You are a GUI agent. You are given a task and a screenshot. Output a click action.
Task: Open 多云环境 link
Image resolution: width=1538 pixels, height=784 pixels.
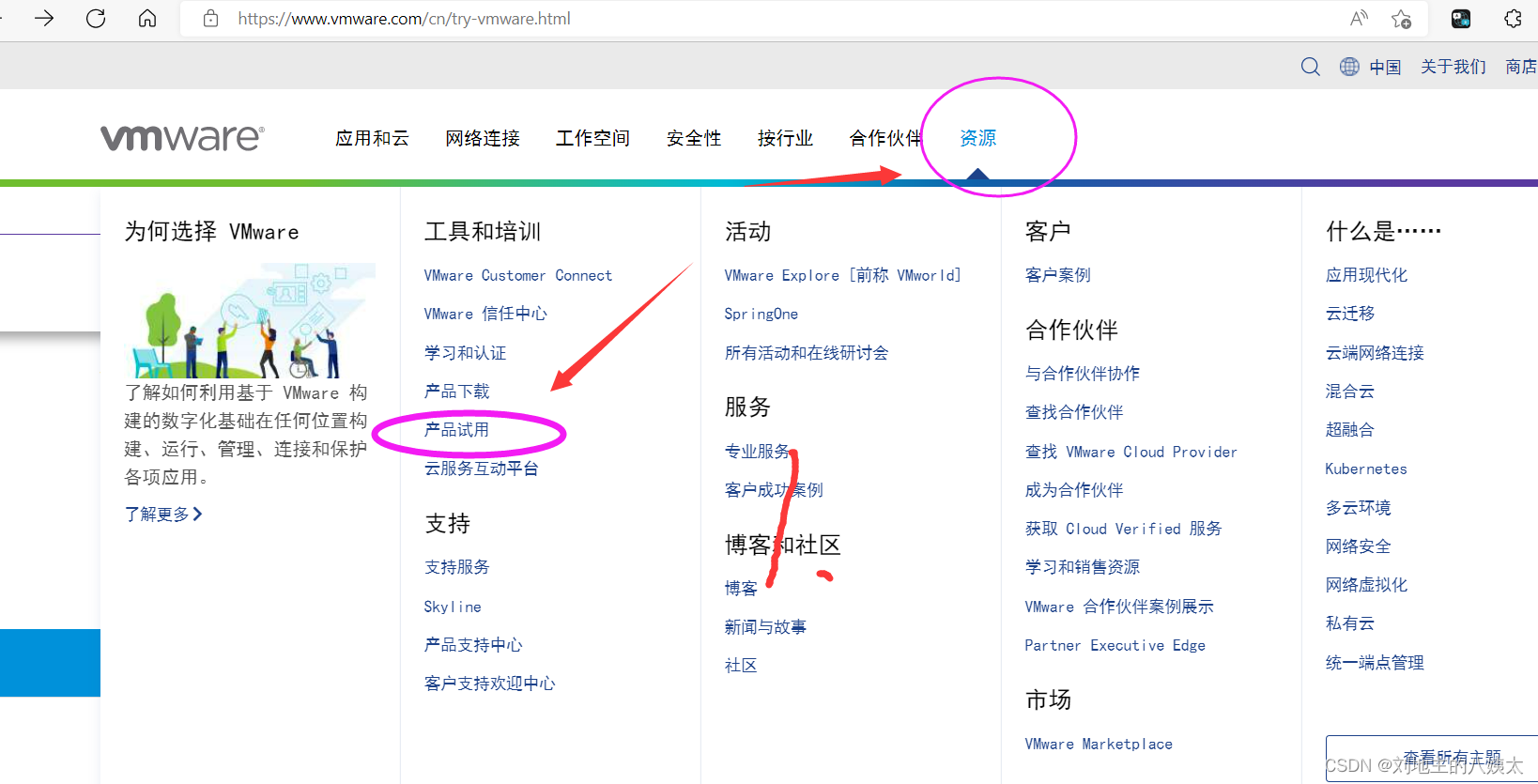(x=1359, y=508)
